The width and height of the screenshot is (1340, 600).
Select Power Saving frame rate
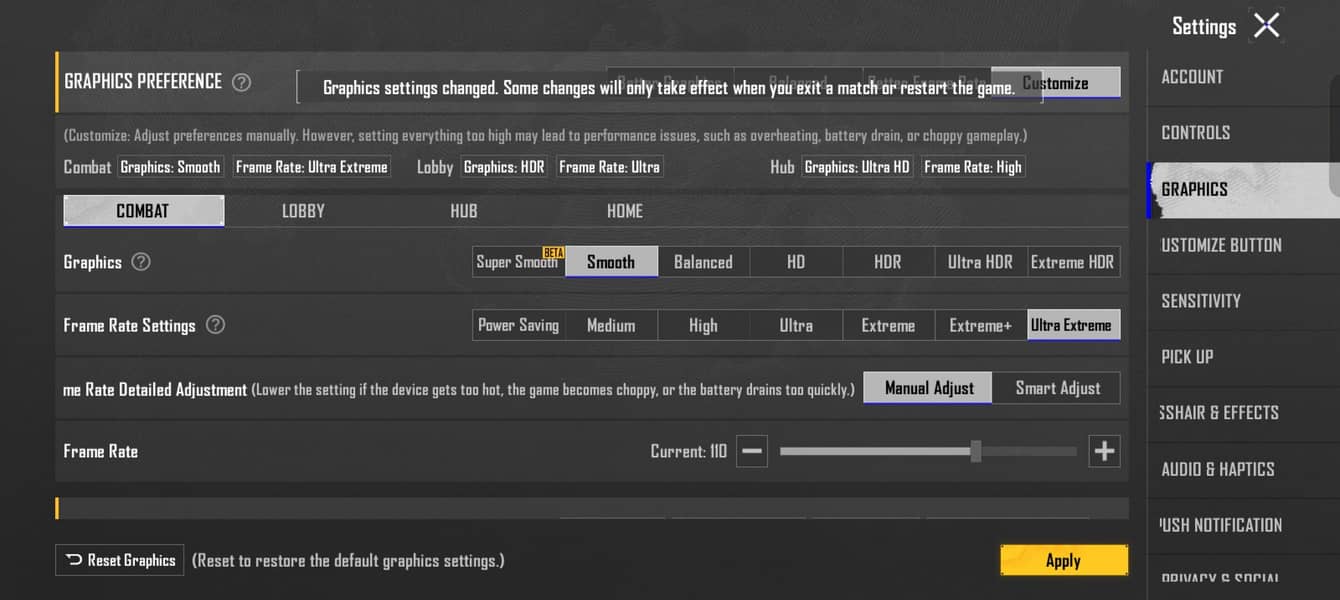point(518,325)
